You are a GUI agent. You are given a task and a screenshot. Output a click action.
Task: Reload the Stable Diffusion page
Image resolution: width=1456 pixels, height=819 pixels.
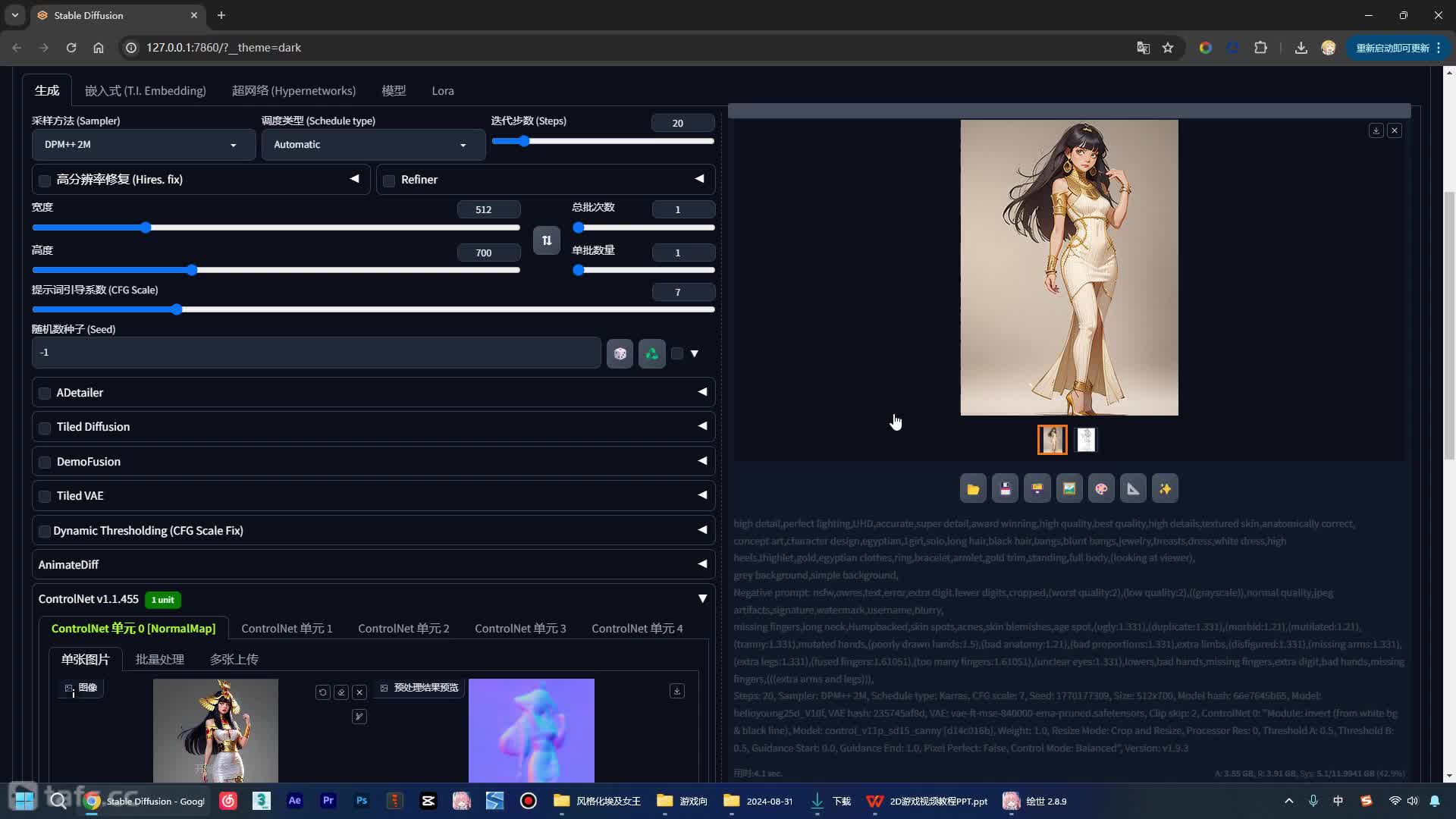(71, 48)
